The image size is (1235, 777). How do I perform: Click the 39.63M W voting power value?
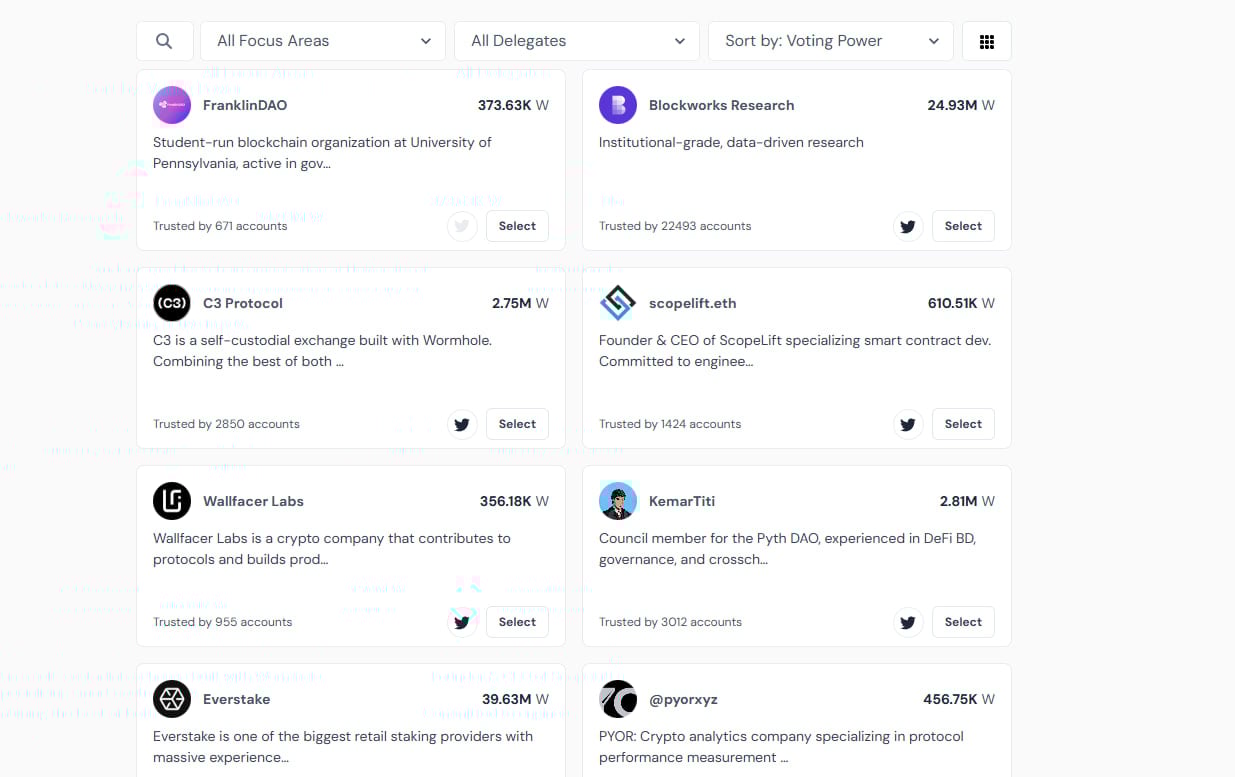tap(515, 699)
